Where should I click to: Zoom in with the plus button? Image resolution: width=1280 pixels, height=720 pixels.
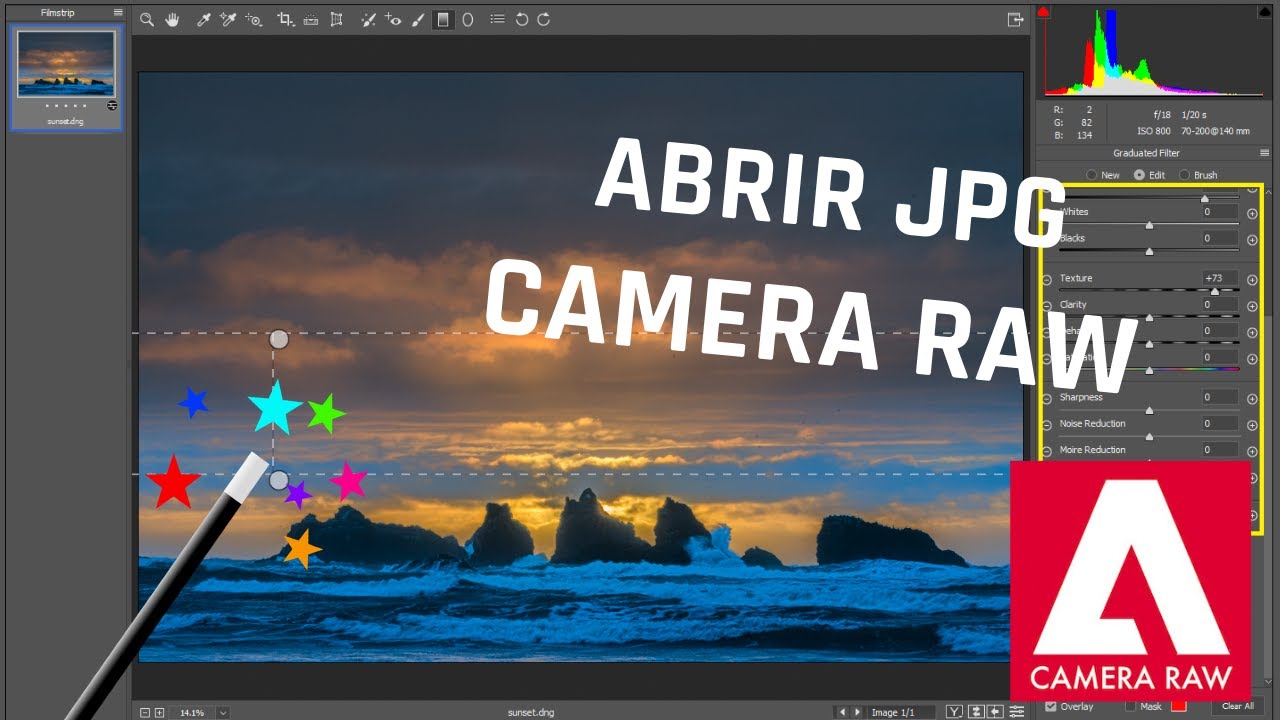pos(159,712)
